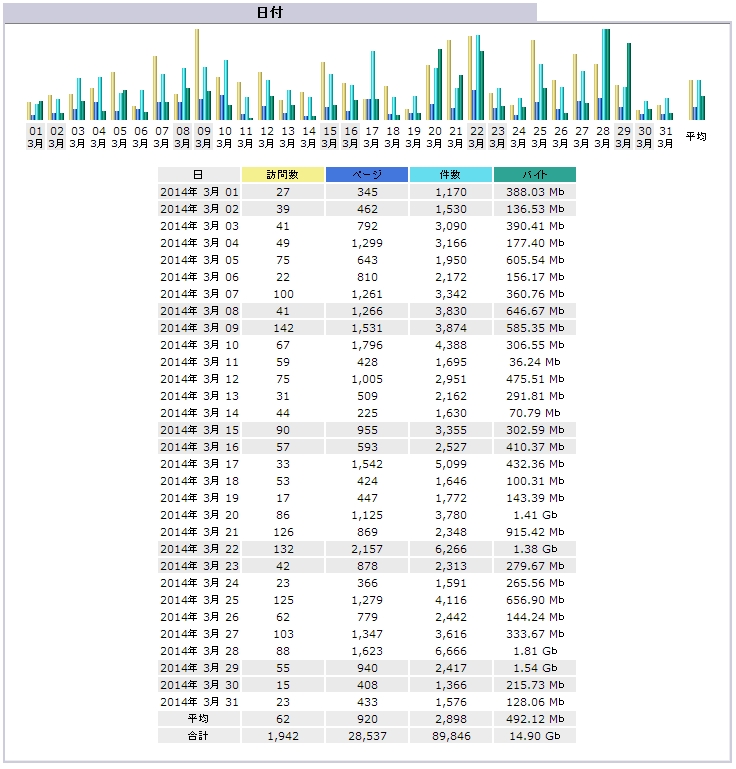Click total visits value 1,942
This screenshot has width=736, height=769.
pyautogui.click(x=283, y=736)
